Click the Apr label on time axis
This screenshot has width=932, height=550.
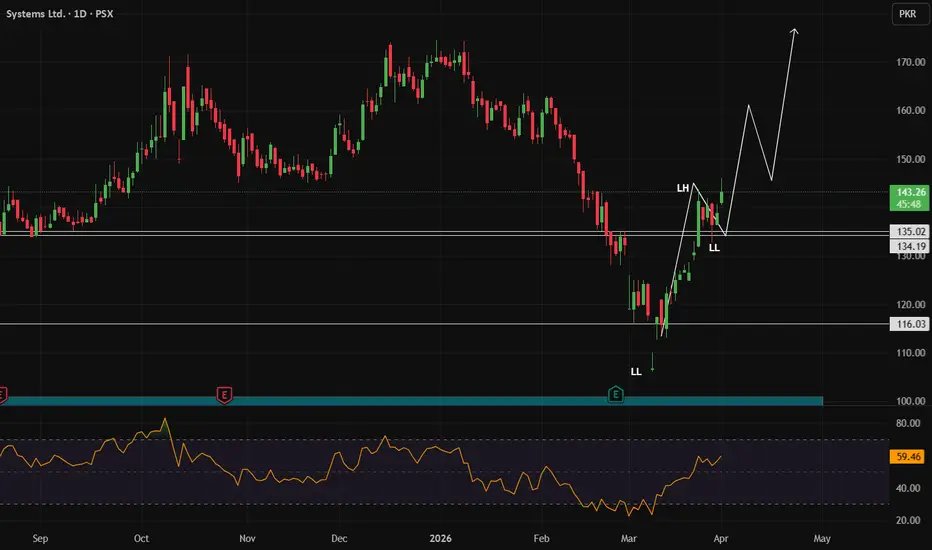(720, 538)
